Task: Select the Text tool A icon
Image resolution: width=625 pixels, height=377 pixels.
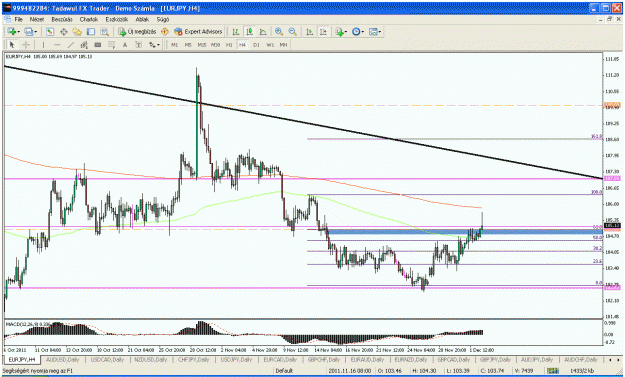Action: click(125, 45)
